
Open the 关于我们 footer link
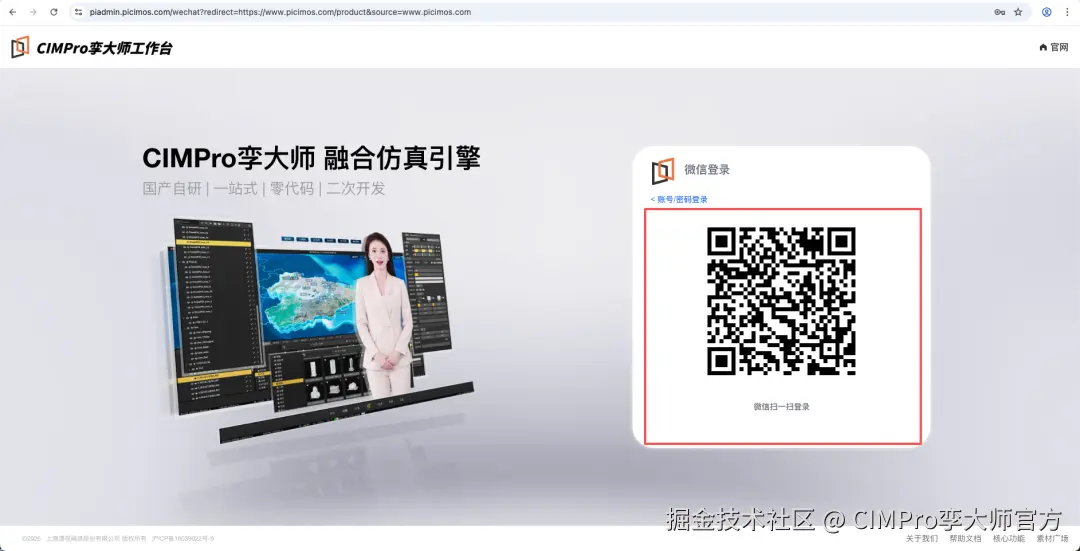[x=921, y=538]
